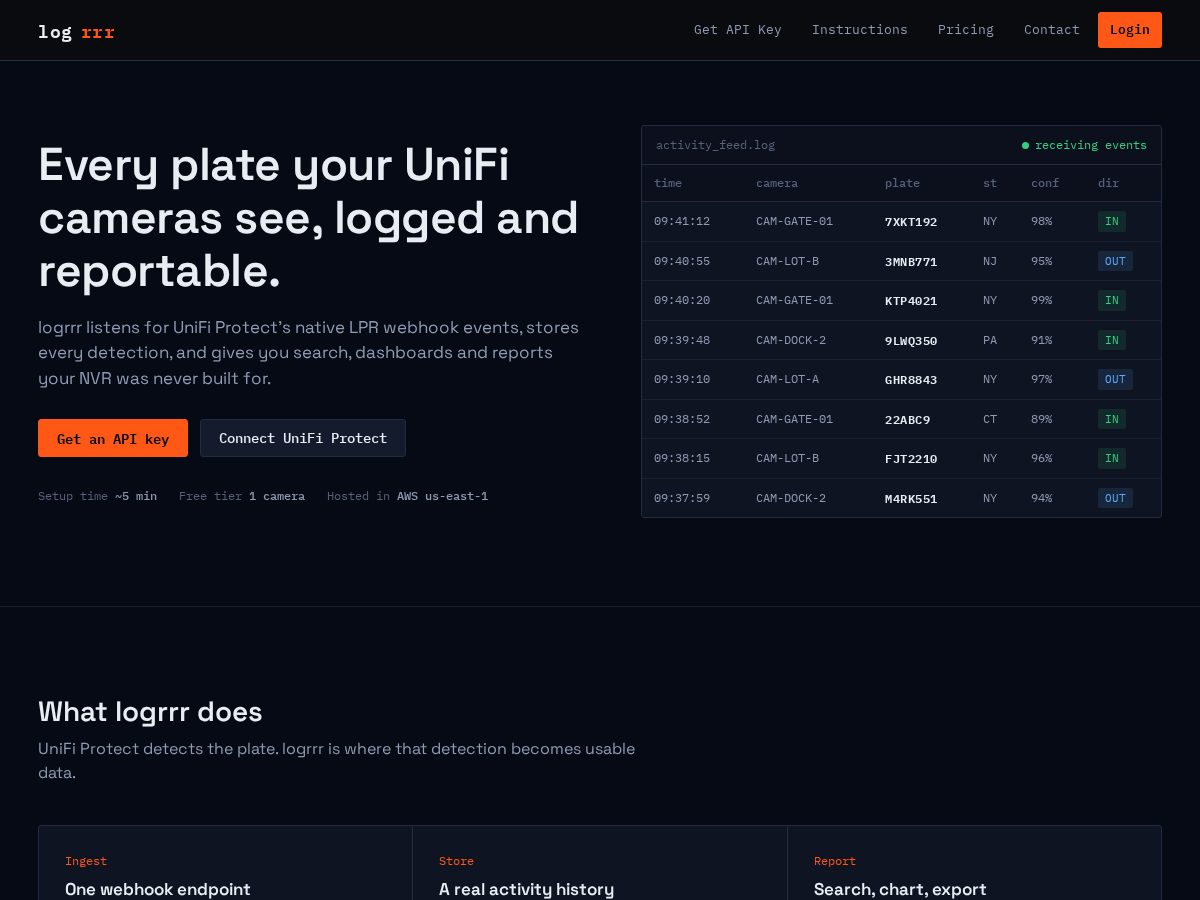Click the OUT badge on the M4RK551 row
The width and height of the screenshot is (1200, 900).
pos(1115,498)
